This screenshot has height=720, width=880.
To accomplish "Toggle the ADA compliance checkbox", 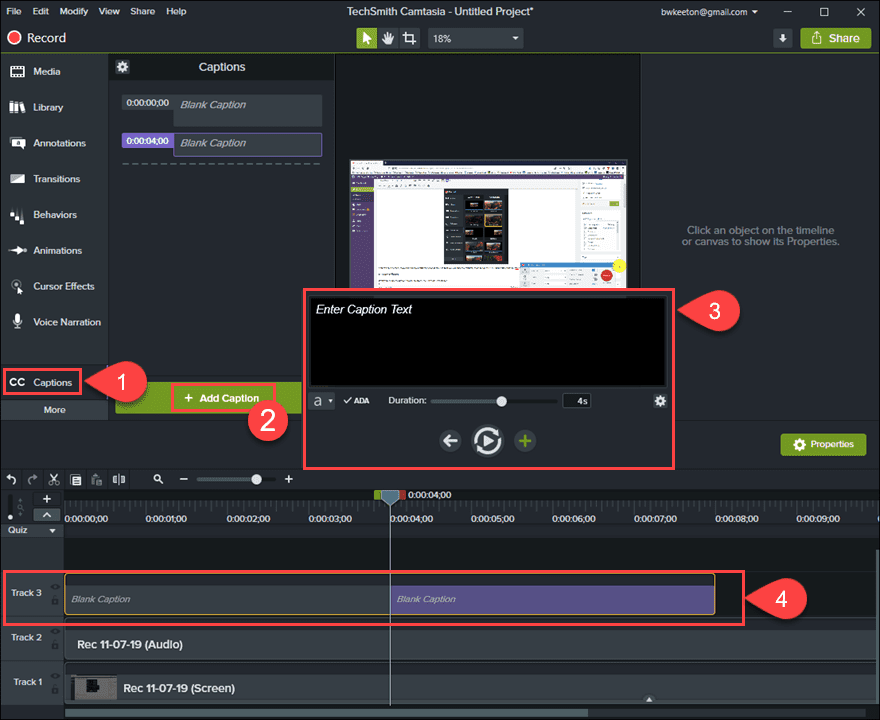I will [x=356, y=400].
